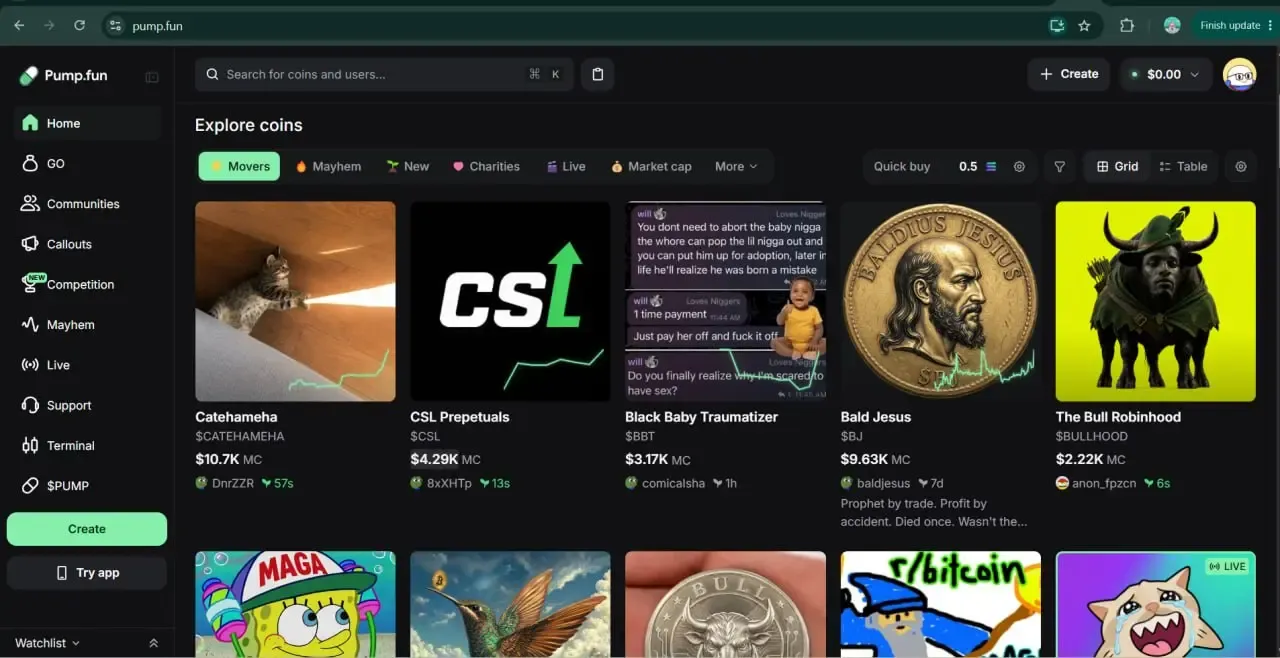Open the filter funnel icon

click(1059, 167)
